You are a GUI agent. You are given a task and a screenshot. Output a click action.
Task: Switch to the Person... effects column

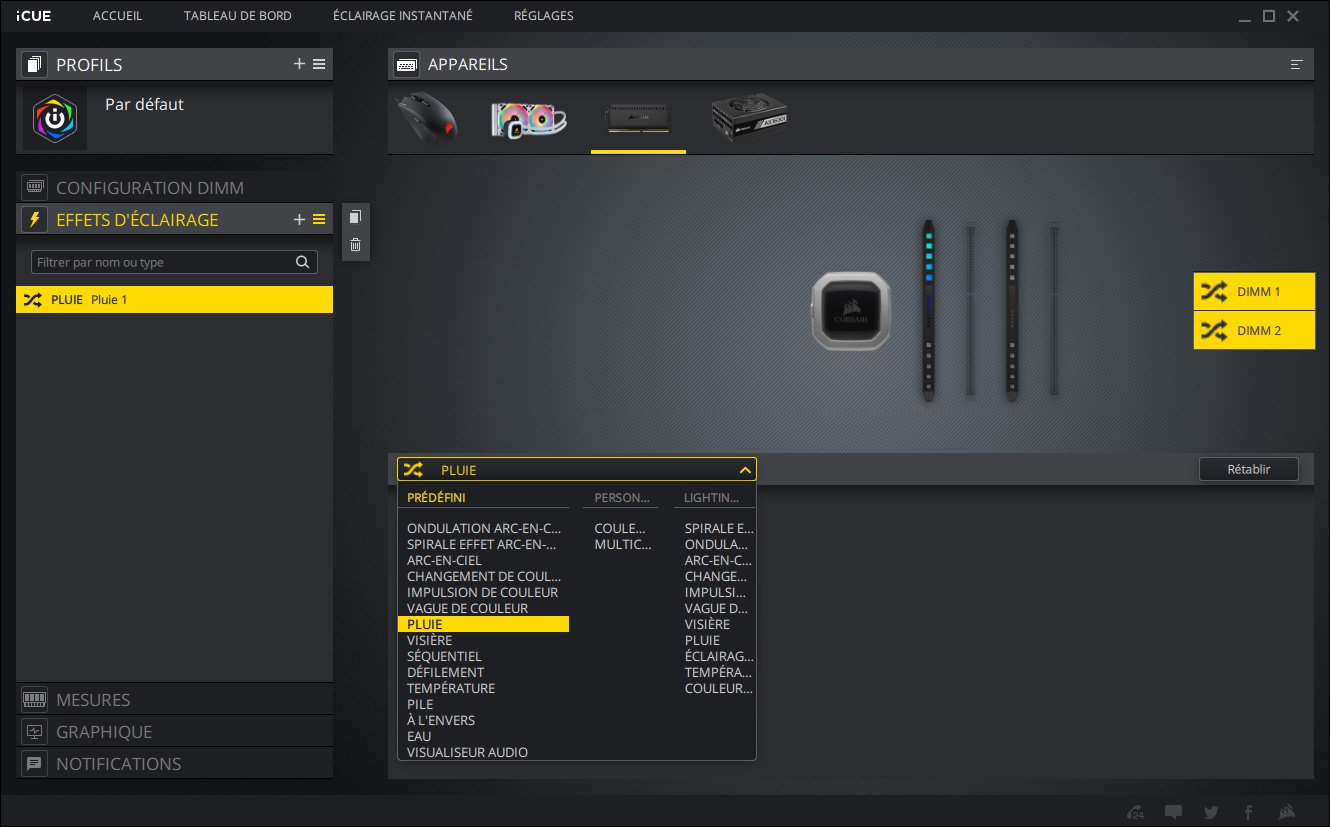point(622,497)
